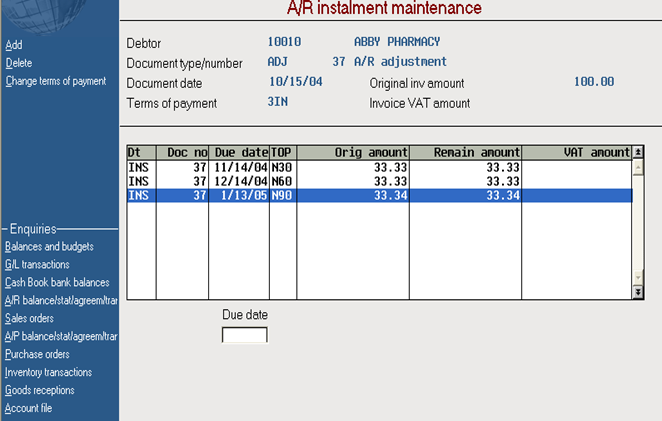Open Purchase orders enquiry
The image size is (662, 421).
point(37,354)
